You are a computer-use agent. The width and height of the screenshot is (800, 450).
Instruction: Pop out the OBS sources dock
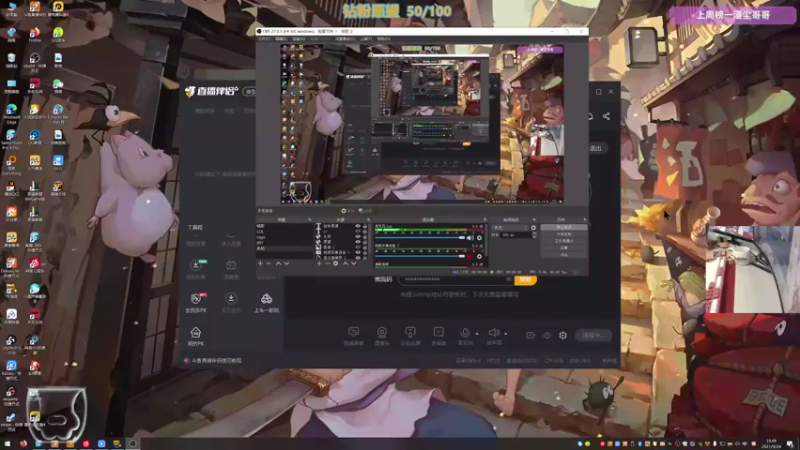368,220
